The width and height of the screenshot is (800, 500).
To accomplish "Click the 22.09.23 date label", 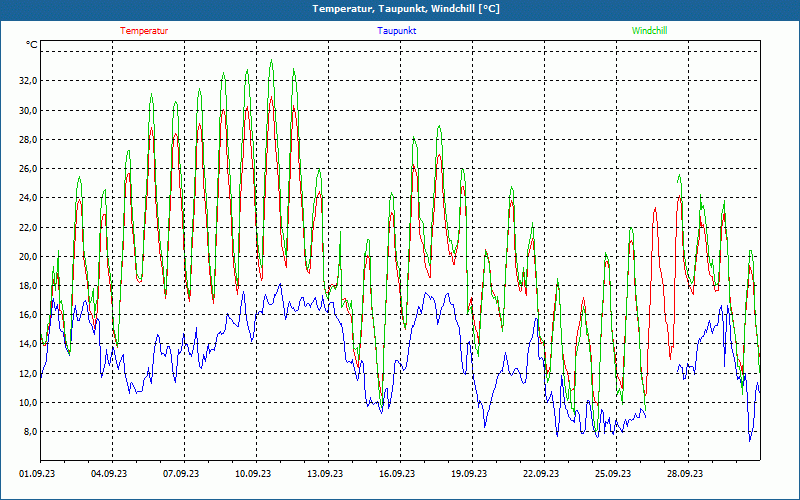I will pos(541,473).
